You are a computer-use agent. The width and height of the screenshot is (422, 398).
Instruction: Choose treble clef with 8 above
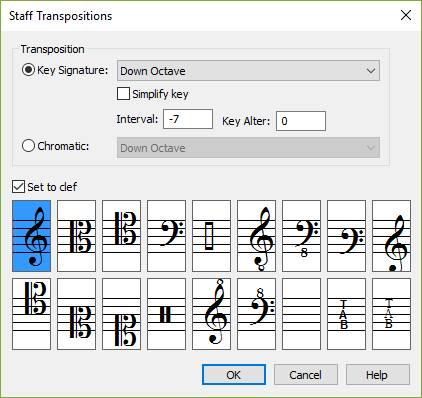tap(211, 314)
